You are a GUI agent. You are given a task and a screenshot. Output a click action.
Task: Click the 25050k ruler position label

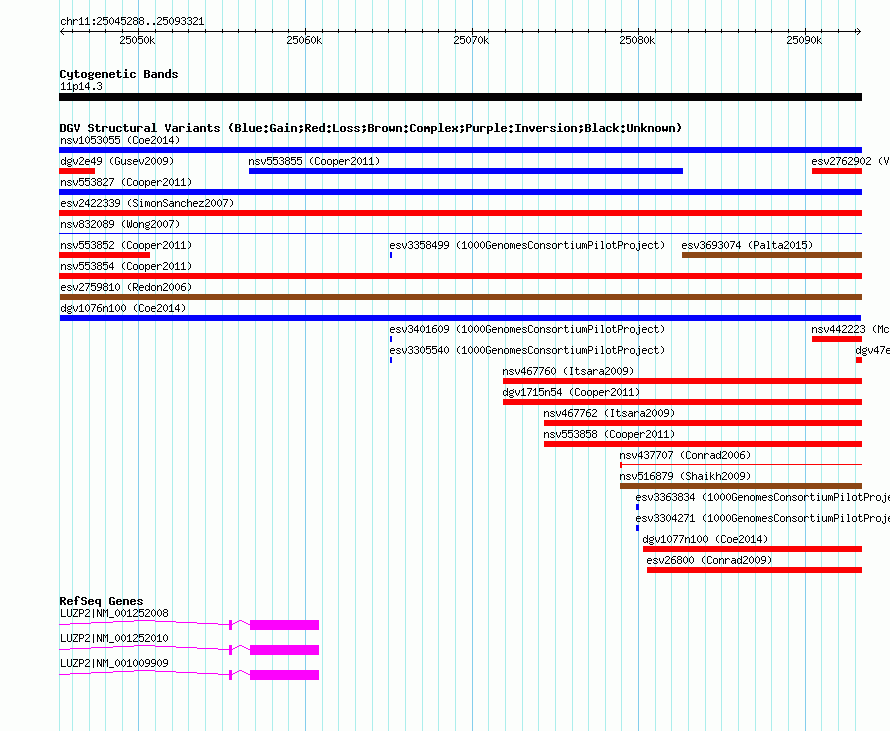pos(137,40)
